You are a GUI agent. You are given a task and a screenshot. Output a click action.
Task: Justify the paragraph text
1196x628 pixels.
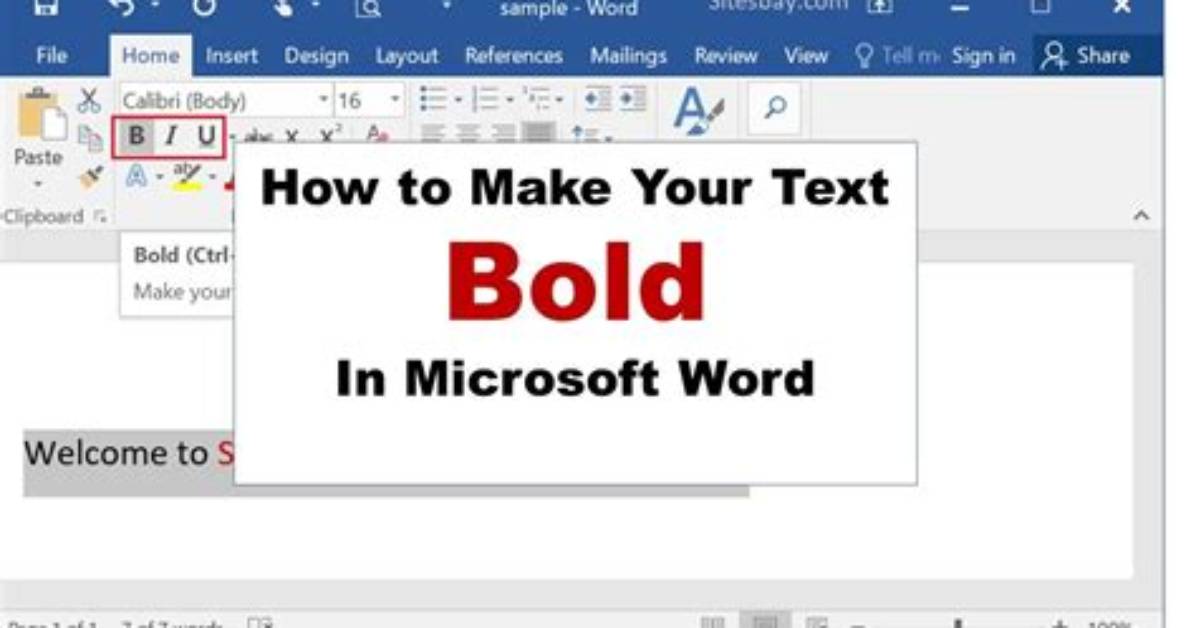tap(539, 133)
